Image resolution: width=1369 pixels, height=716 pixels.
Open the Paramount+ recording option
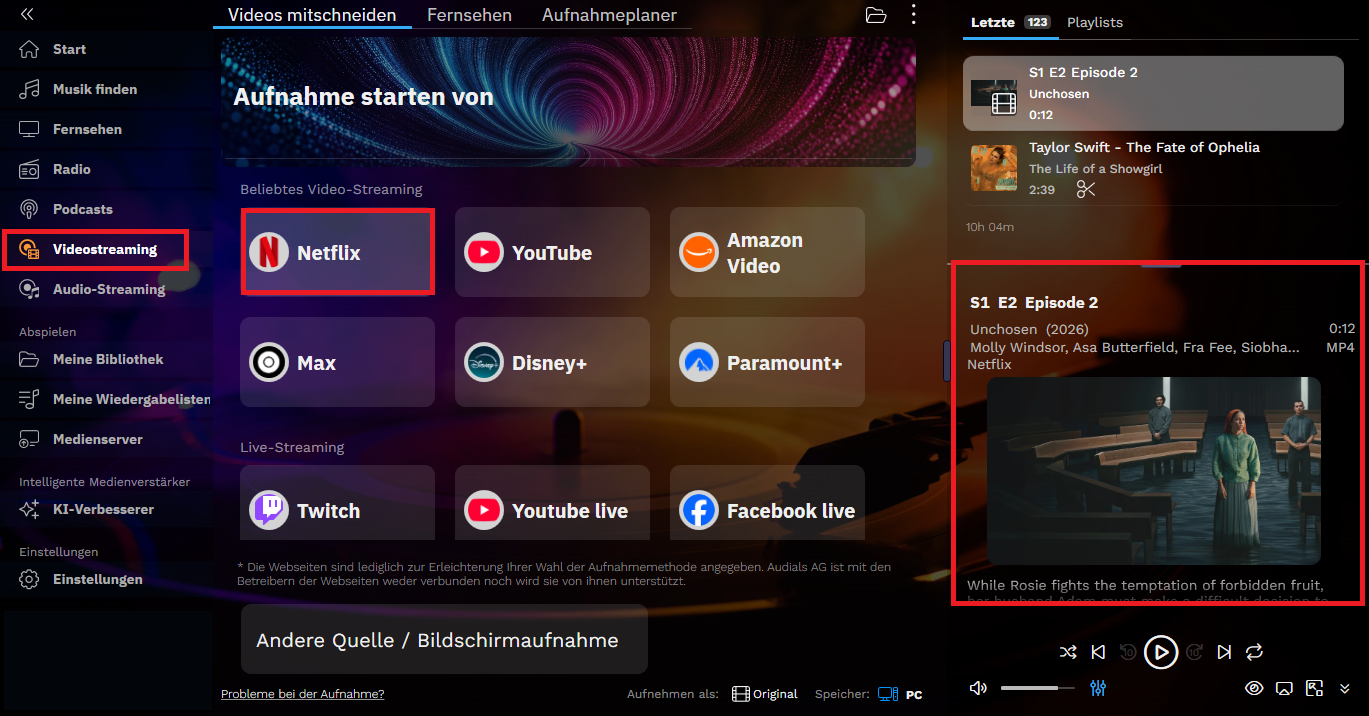(767, 362)
